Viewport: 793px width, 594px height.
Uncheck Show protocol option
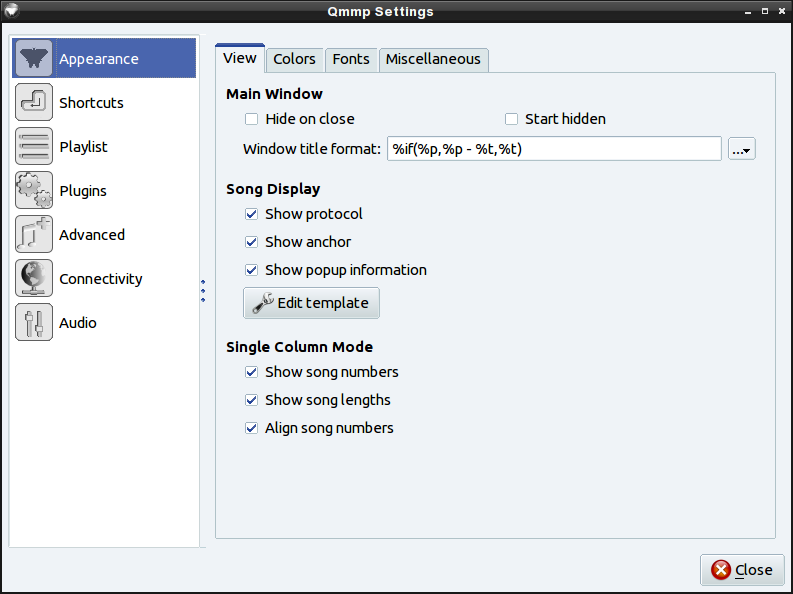251,214
